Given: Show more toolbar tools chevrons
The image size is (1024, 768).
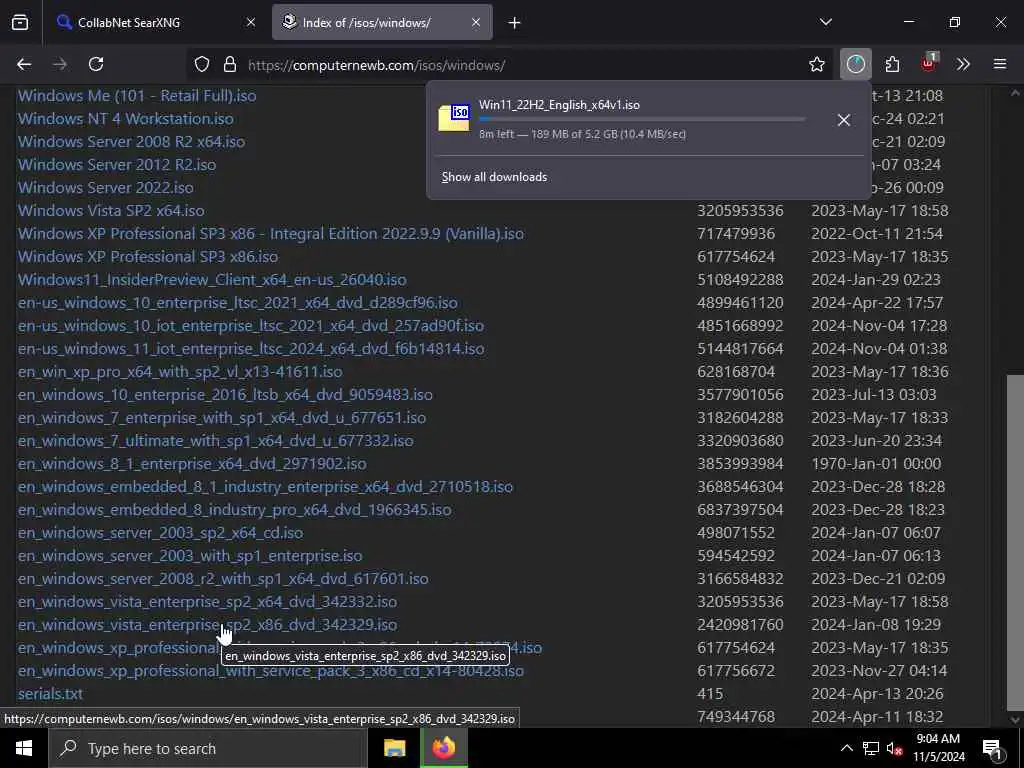Looking at the screenshot, I should [x=963, y=64].
